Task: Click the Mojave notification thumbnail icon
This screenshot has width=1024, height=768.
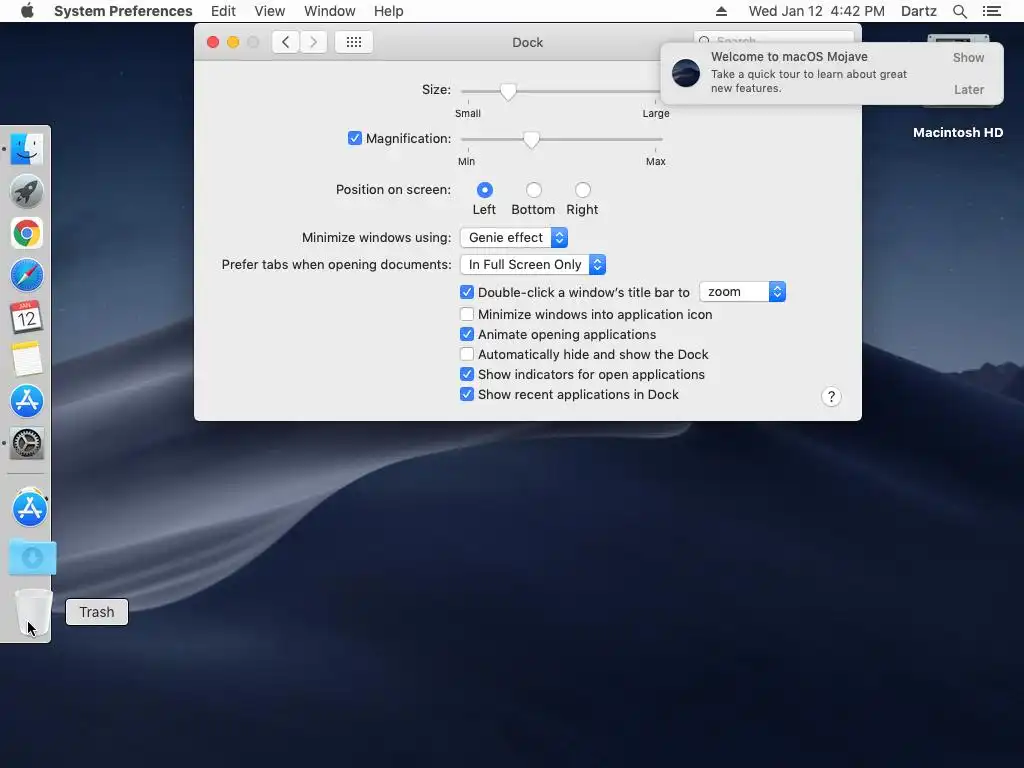Action: click(x=686, y=72)
